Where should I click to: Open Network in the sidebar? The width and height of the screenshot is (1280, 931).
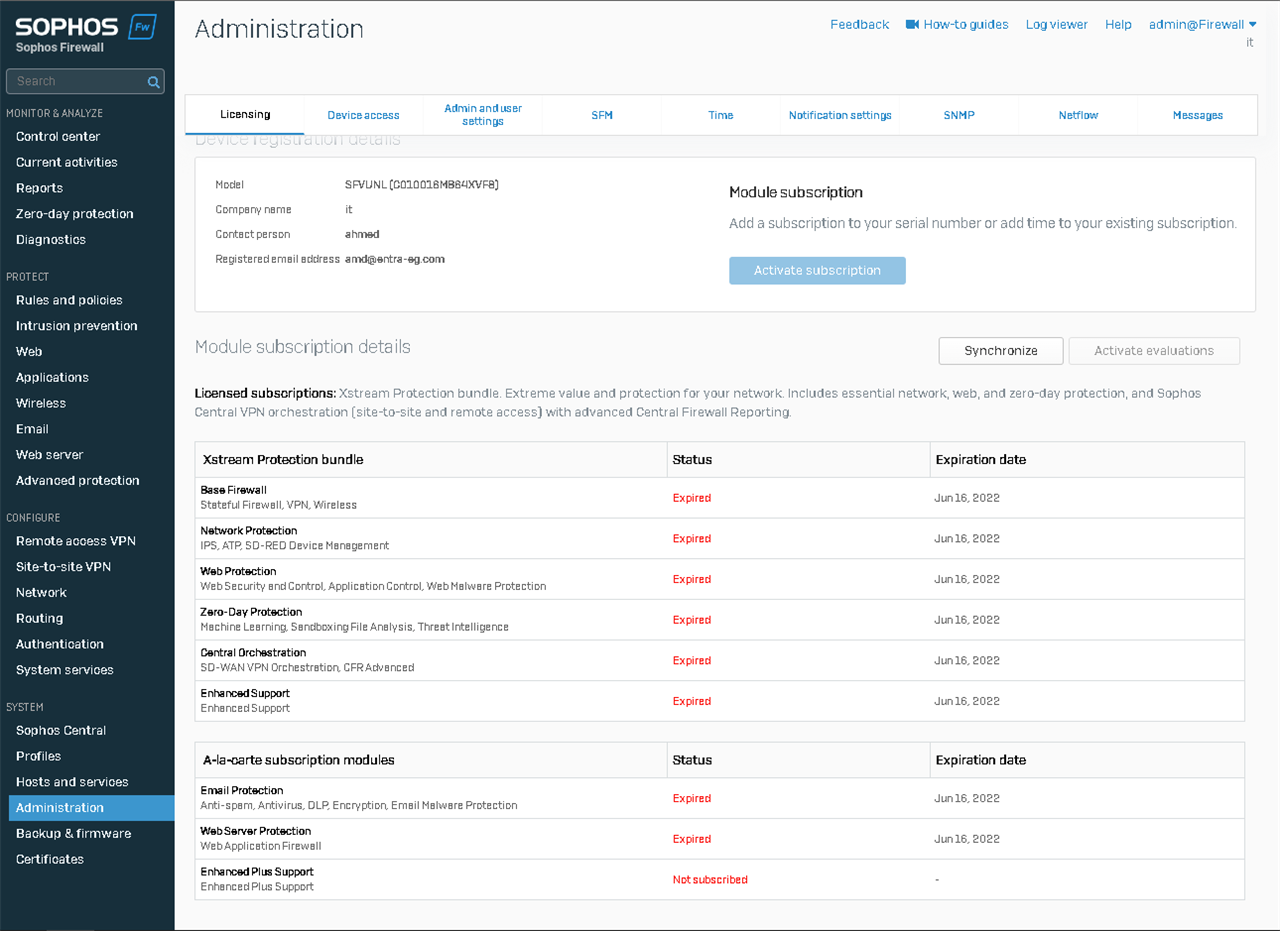(41, 593)
